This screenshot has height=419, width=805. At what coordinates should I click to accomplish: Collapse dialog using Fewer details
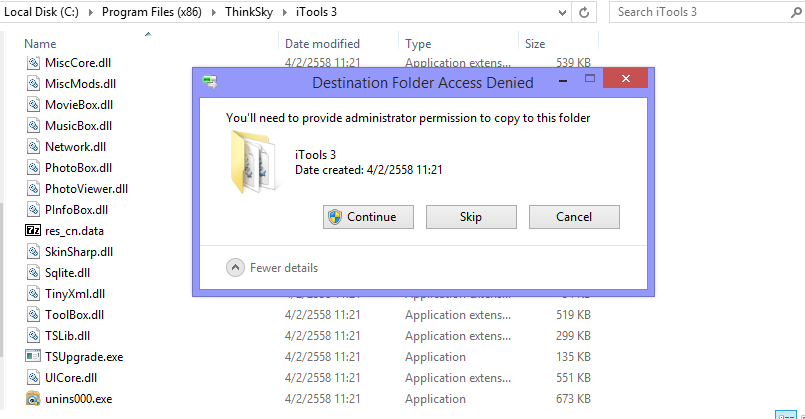(x=272, y=268)
